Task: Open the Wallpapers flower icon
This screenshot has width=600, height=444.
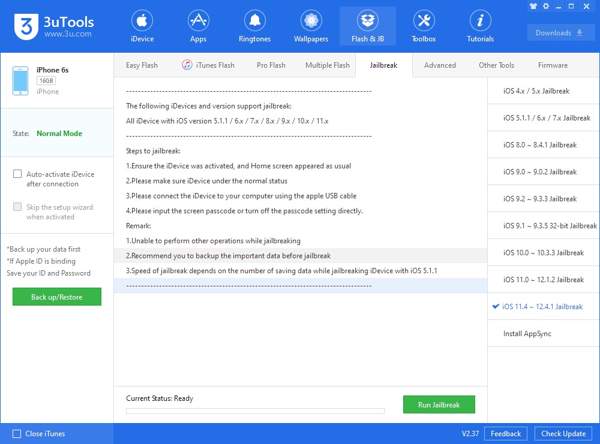Action: (311, 21)
